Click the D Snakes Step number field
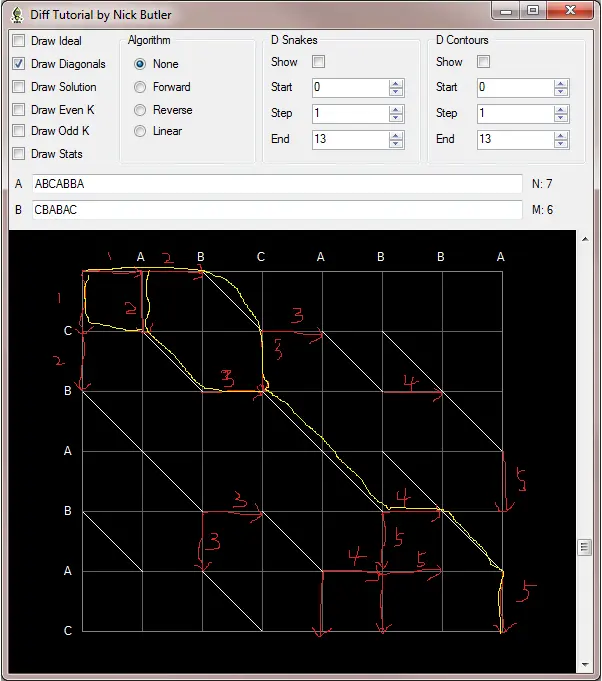Image resolution: width=602 pixels, height=681 pixels. click(351, 114)
